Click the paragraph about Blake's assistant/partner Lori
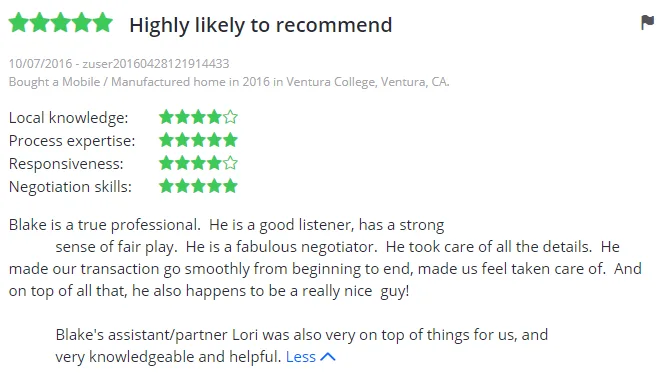Screen dimensions: 672x373 [x=302, y=346]
